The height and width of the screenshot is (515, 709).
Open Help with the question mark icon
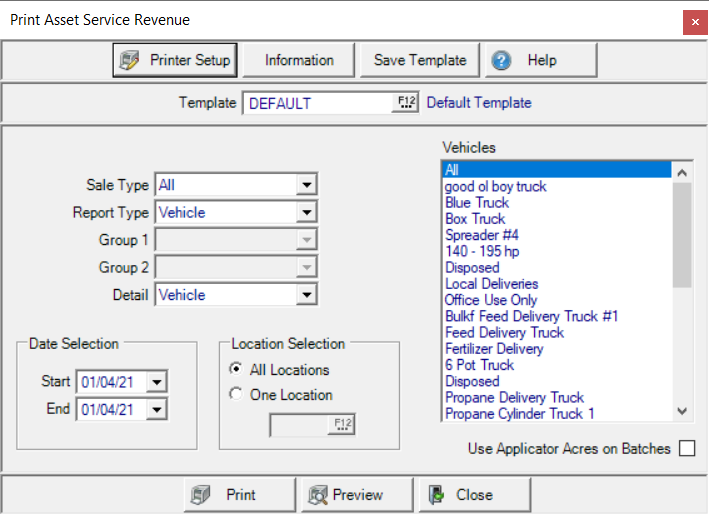[502, 60]
